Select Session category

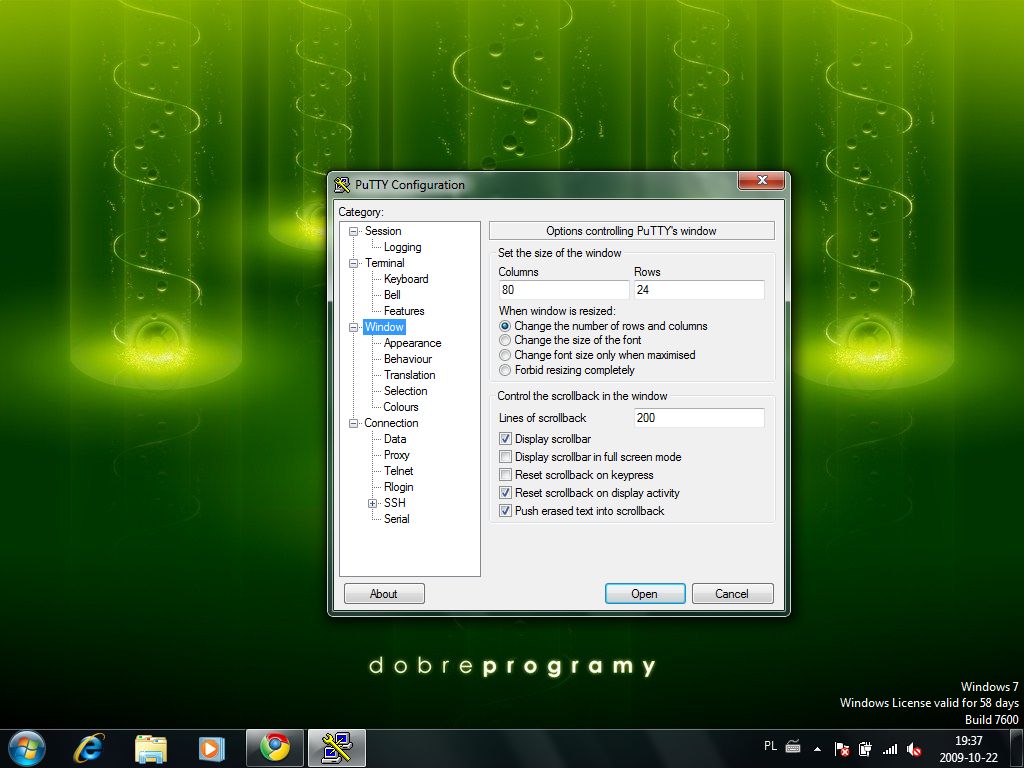383,231
